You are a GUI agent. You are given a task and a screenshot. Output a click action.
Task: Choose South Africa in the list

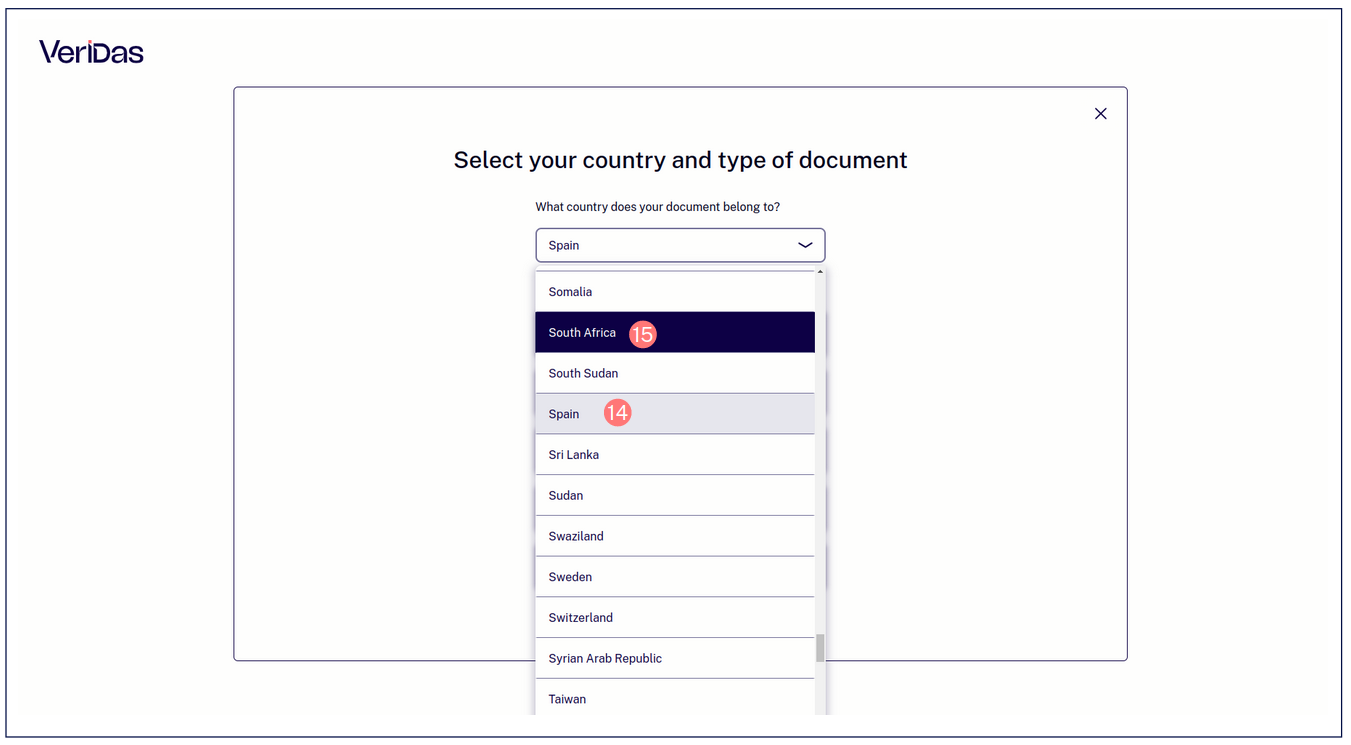[x=675, y=332]
